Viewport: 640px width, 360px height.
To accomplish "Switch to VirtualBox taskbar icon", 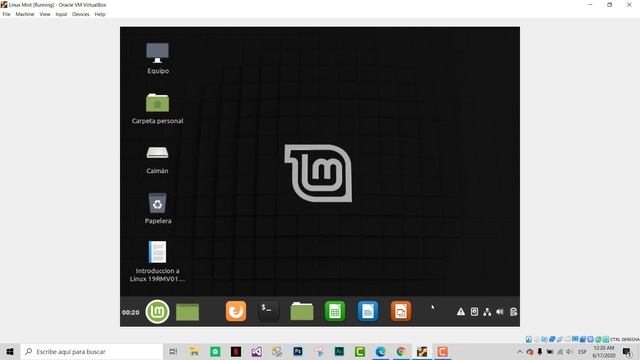I will (422, 351).
